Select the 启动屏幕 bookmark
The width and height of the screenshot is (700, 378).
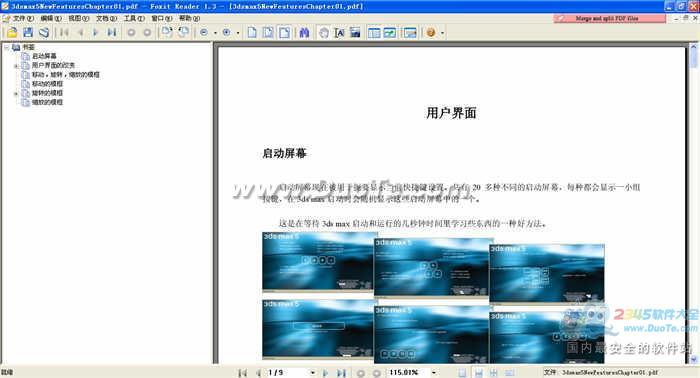click(44, 56)
